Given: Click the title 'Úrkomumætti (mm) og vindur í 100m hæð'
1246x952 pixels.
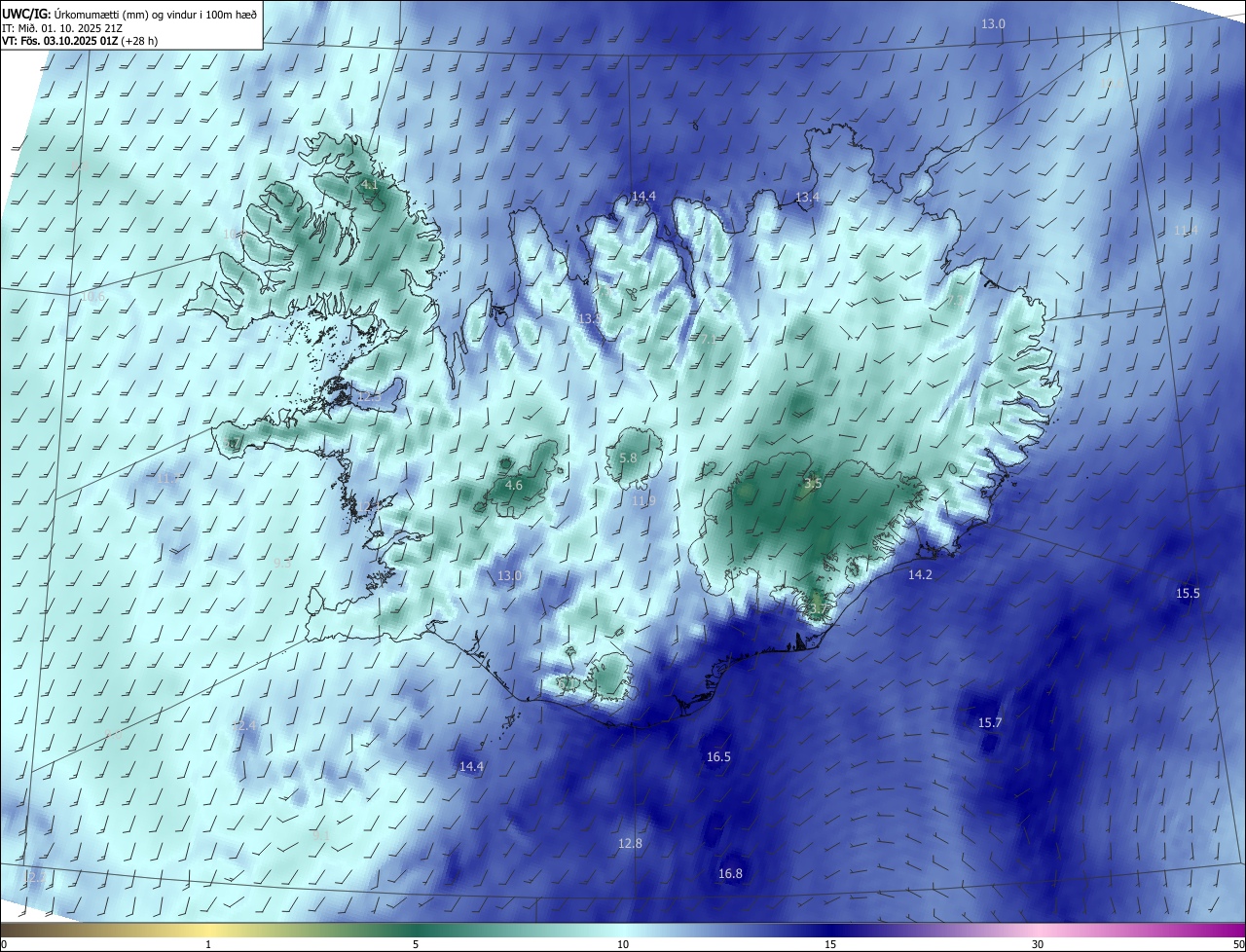Looking at the screenshot, I should (156, 13).
